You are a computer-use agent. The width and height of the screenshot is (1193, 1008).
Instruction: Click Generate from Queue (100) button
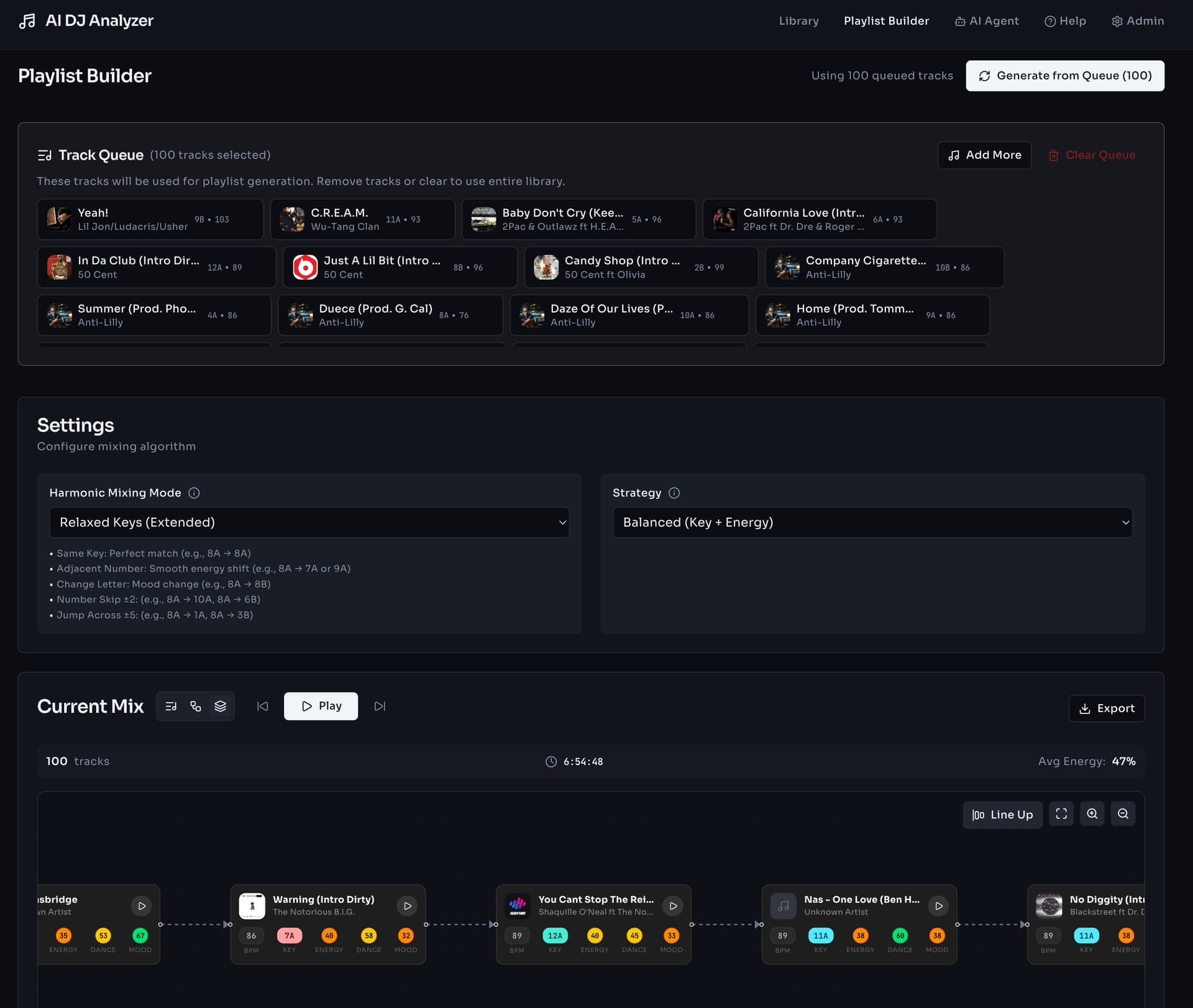tap(1065, 76)
